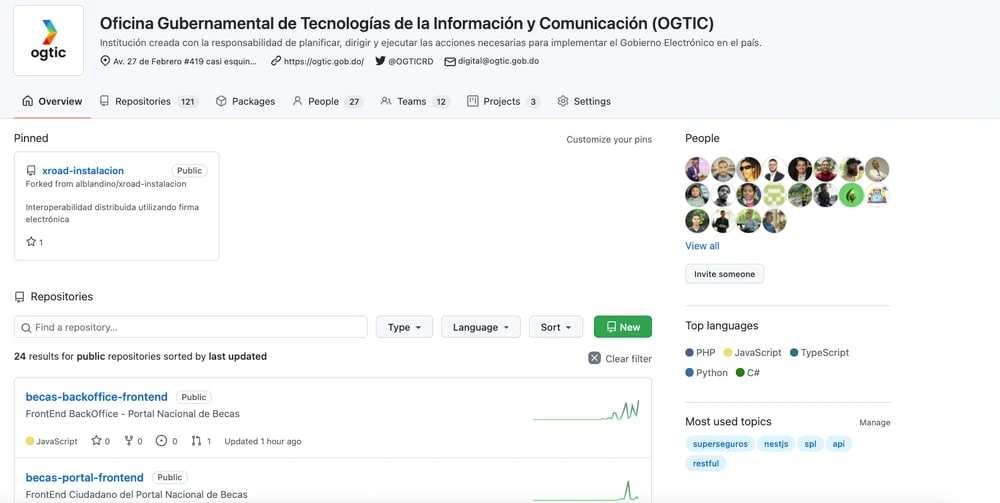Select JavaScript in Top languages
1000x503 pixels.
753,353
